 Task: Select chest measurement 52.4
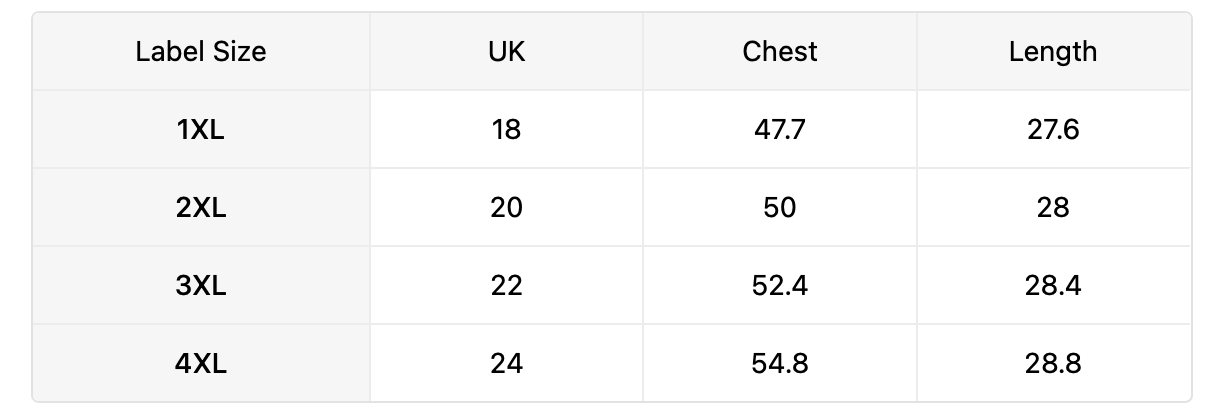780,286
